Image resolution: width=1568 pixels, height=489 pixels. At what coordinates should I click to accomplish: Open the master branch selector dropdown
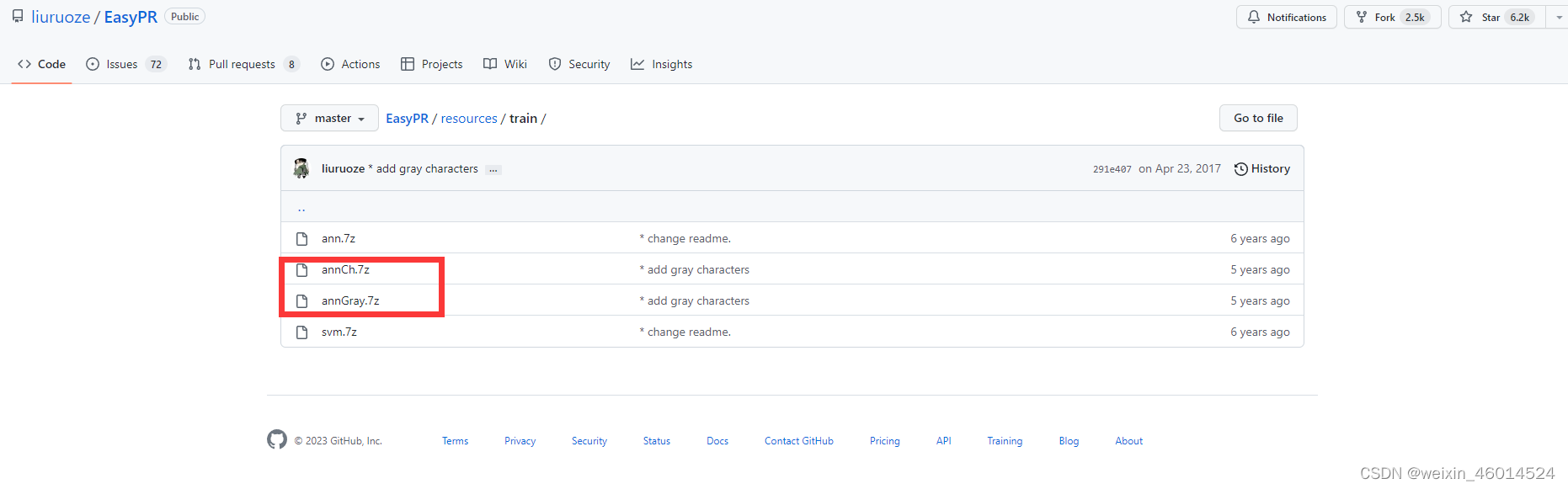click(329, 119)
